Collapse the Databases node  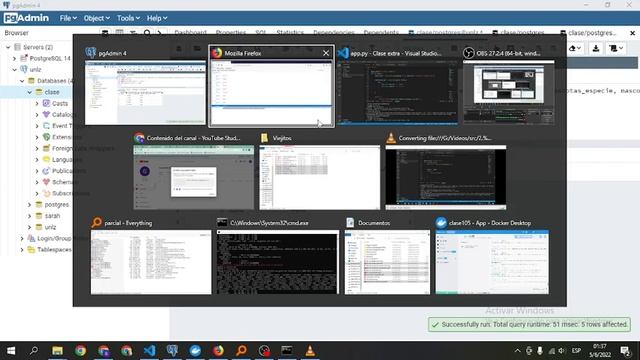(22, 81)
